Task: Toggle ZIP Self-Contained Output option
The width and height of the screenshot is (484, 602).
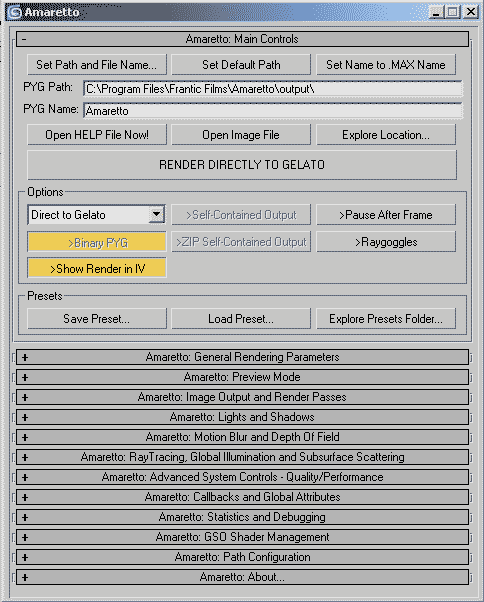Action: point(241,242)
